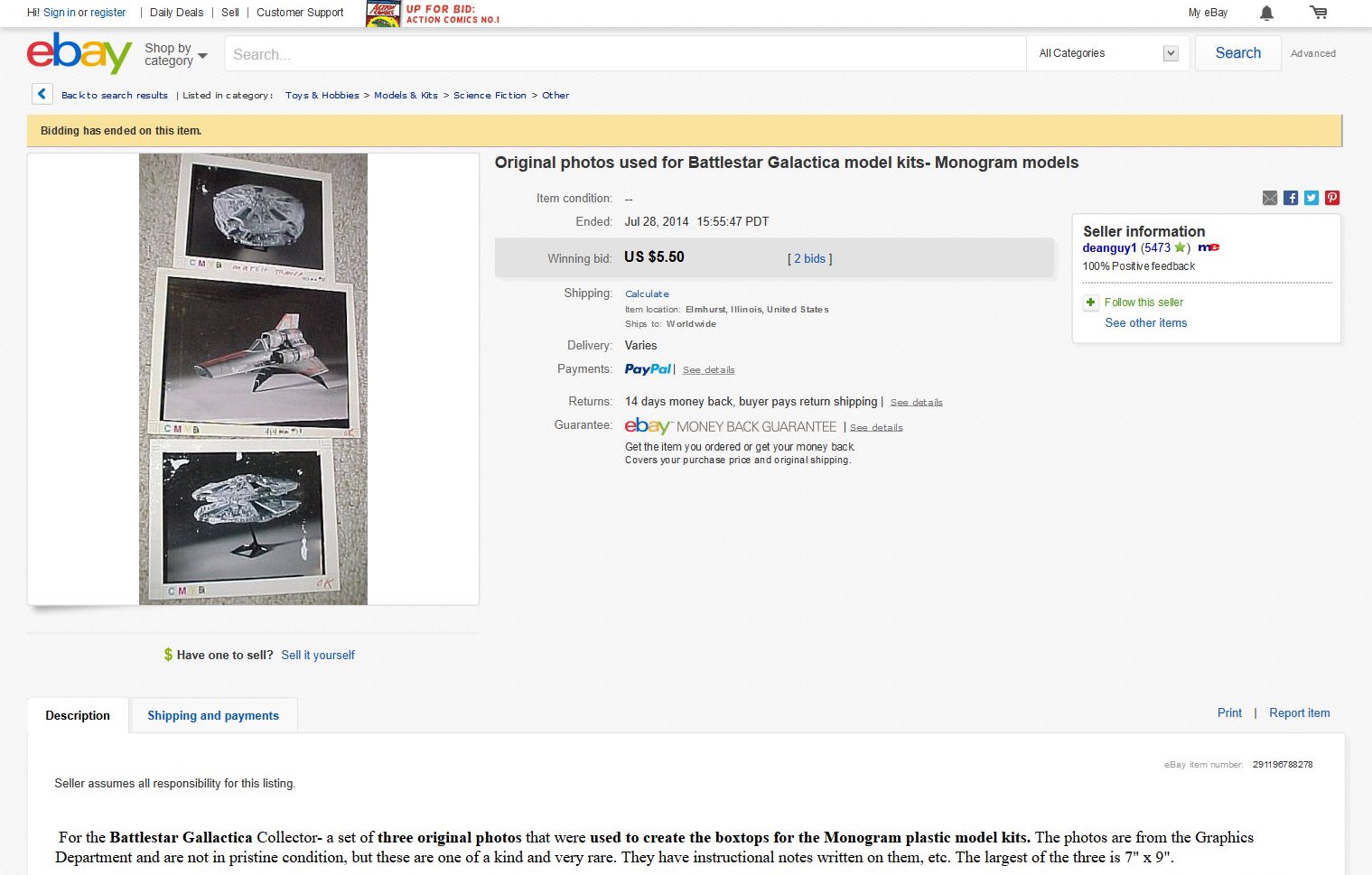Click the eBay logo
Viewport: 1372px width, 875px height.
click(79, 53)
